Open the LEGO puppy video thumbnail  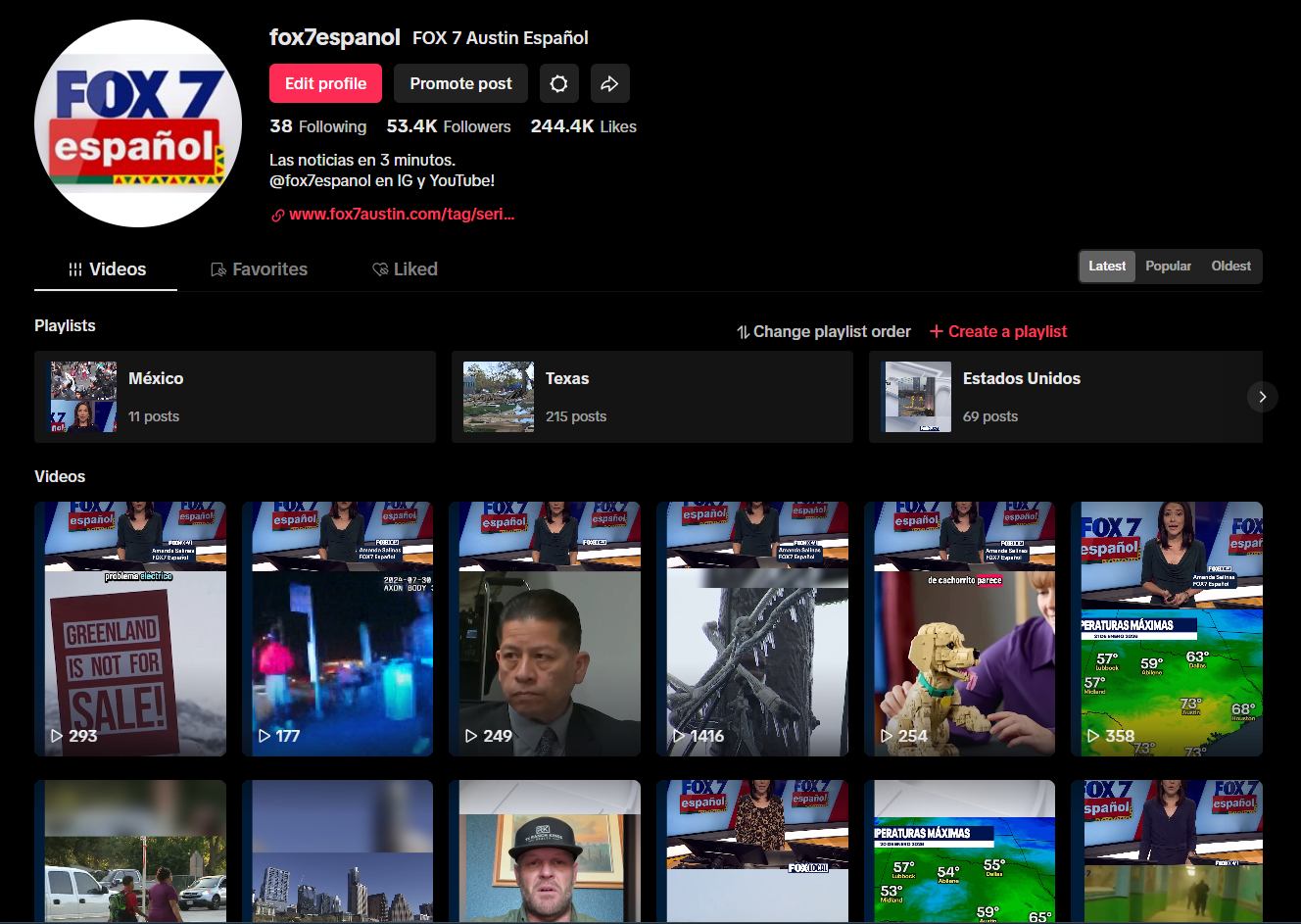(960, 629)
